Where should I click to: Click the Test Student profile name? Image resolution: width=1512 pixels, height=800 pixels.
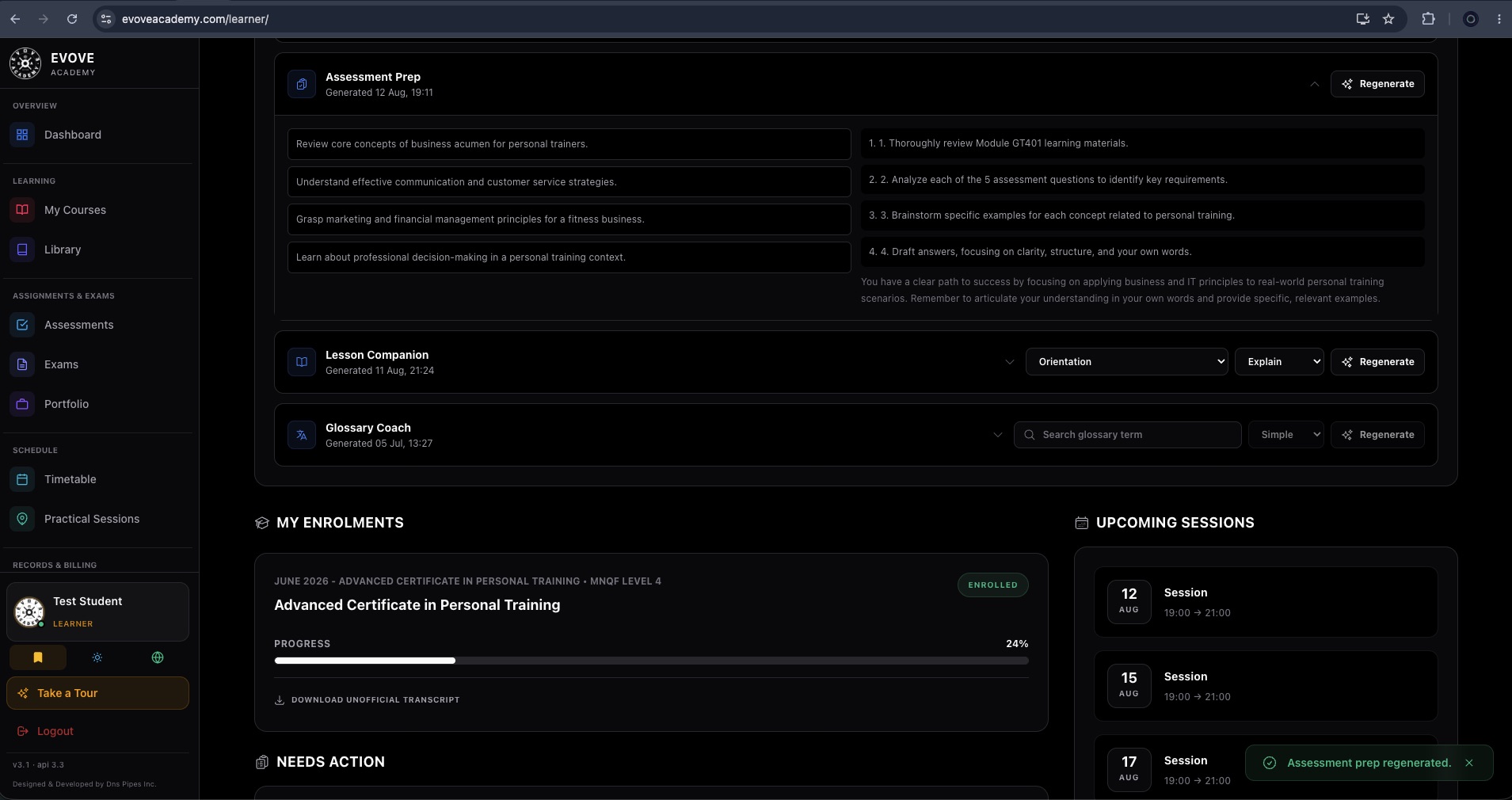coord(87,601)
